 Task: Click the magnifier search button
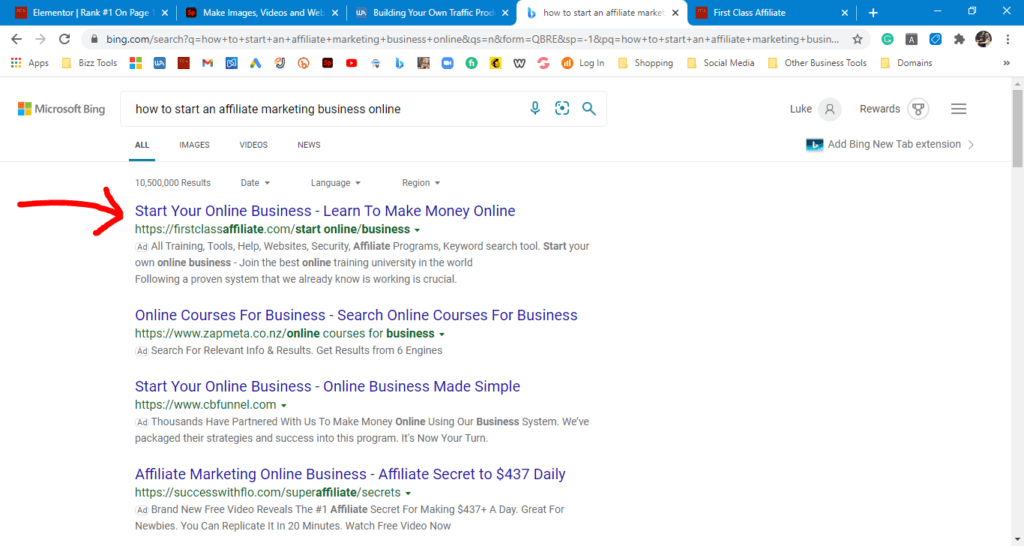pyautogui.click(x=588, y=108)
